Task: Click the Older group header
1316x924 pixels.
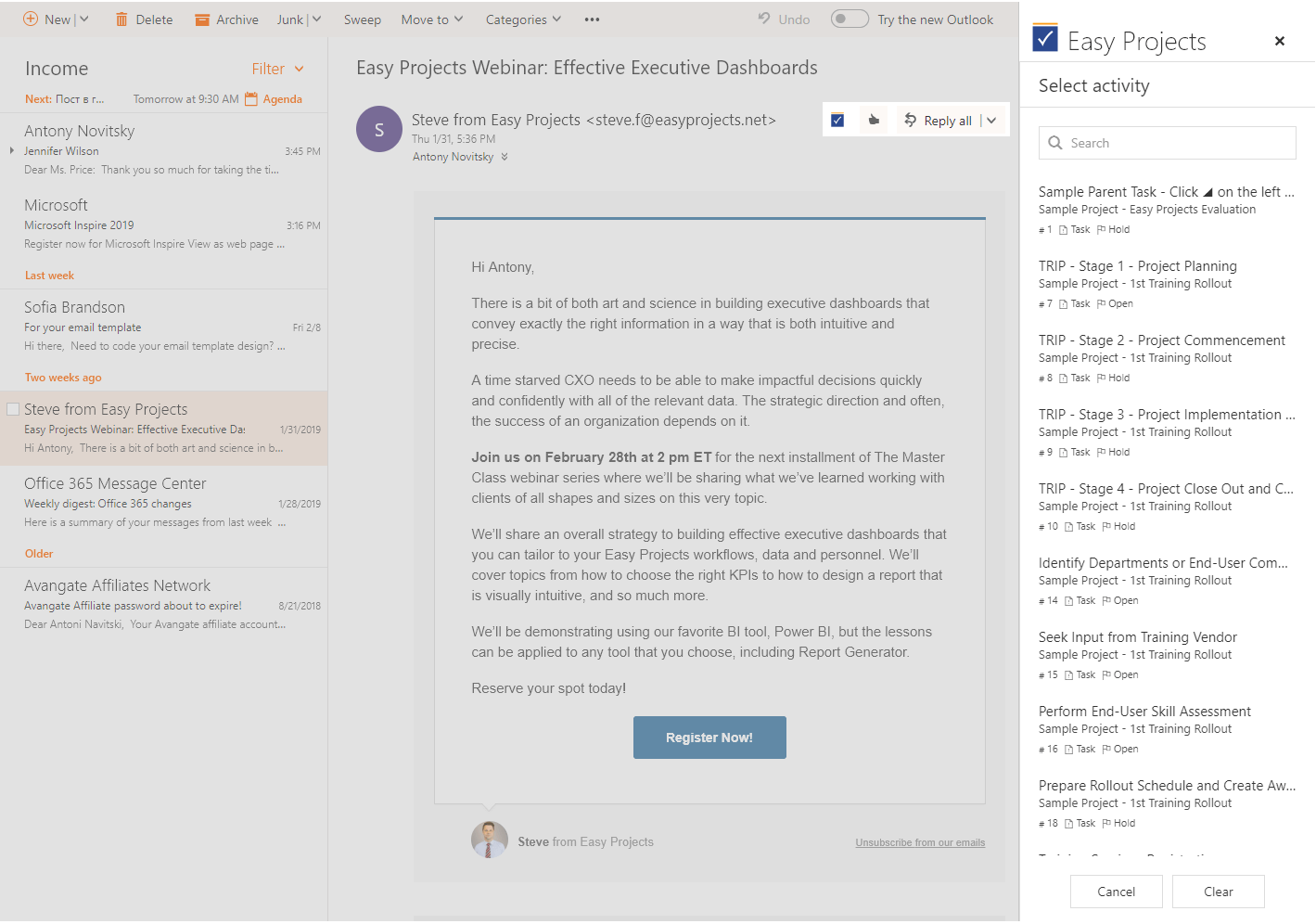Action: click(x=39, y=554)
